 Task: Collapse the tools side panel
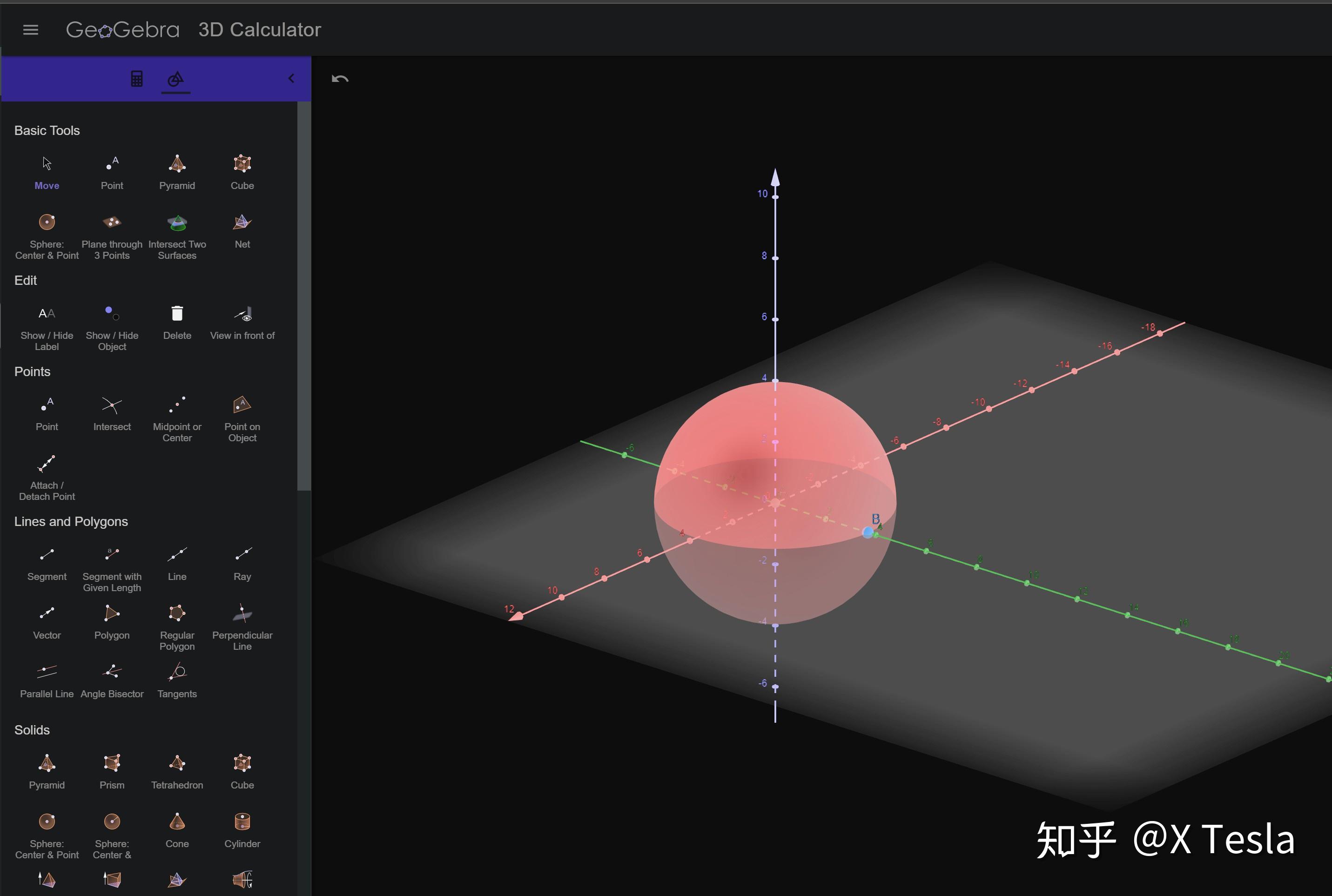point(291,78)
